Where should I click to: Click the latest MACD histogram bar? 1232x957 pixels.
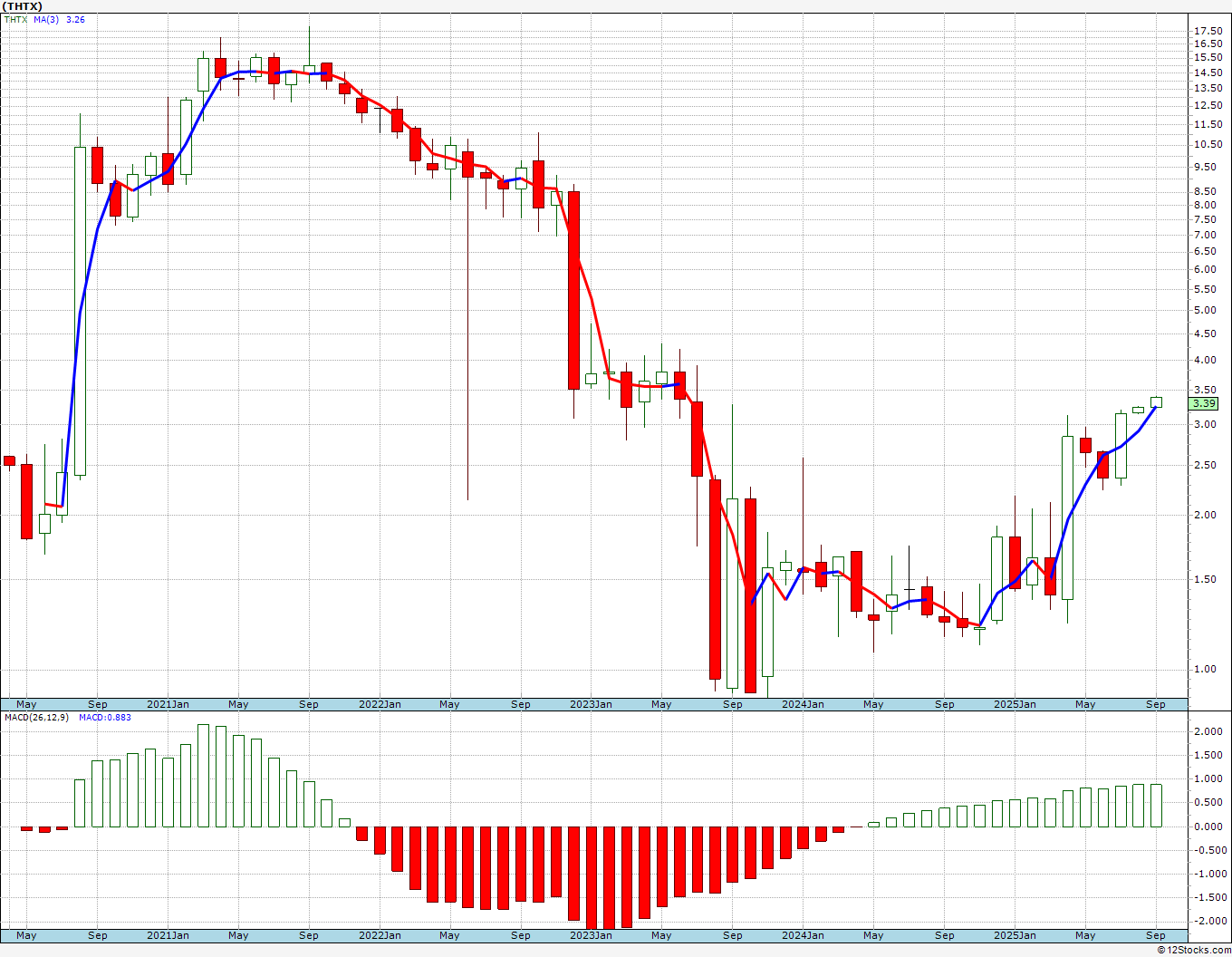[1156, 806]
